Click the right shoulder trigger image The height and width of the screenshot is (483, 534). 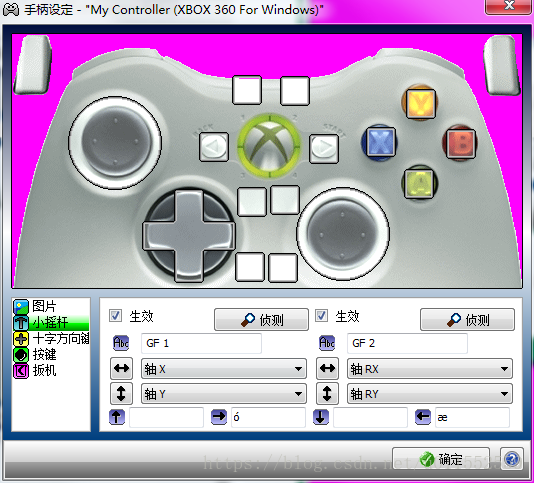click(502, 65)
